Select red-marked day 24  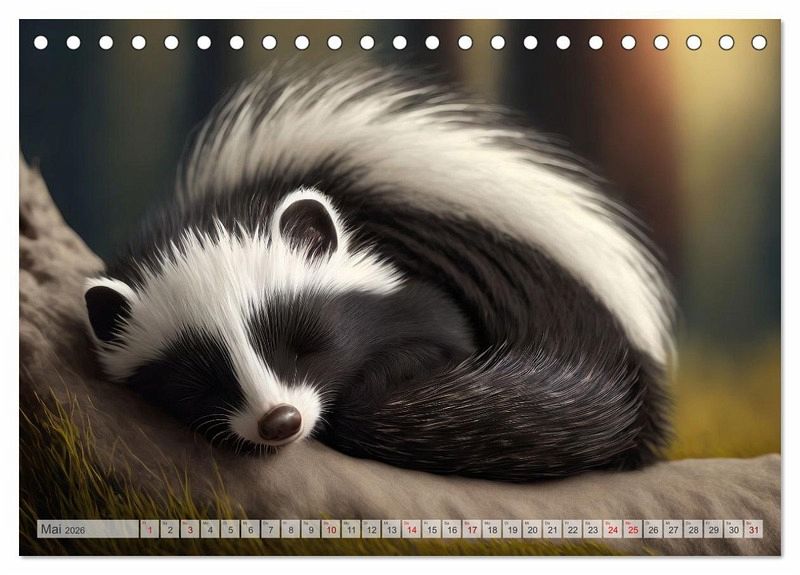click(x=612, y=530)
